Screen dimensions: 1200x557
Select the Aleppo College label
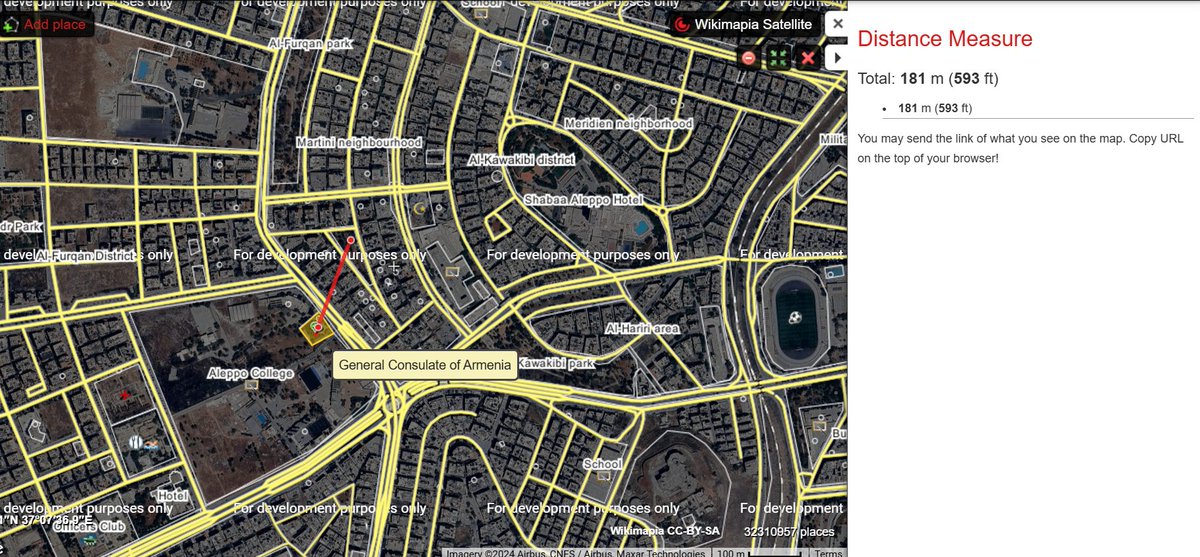250,373
